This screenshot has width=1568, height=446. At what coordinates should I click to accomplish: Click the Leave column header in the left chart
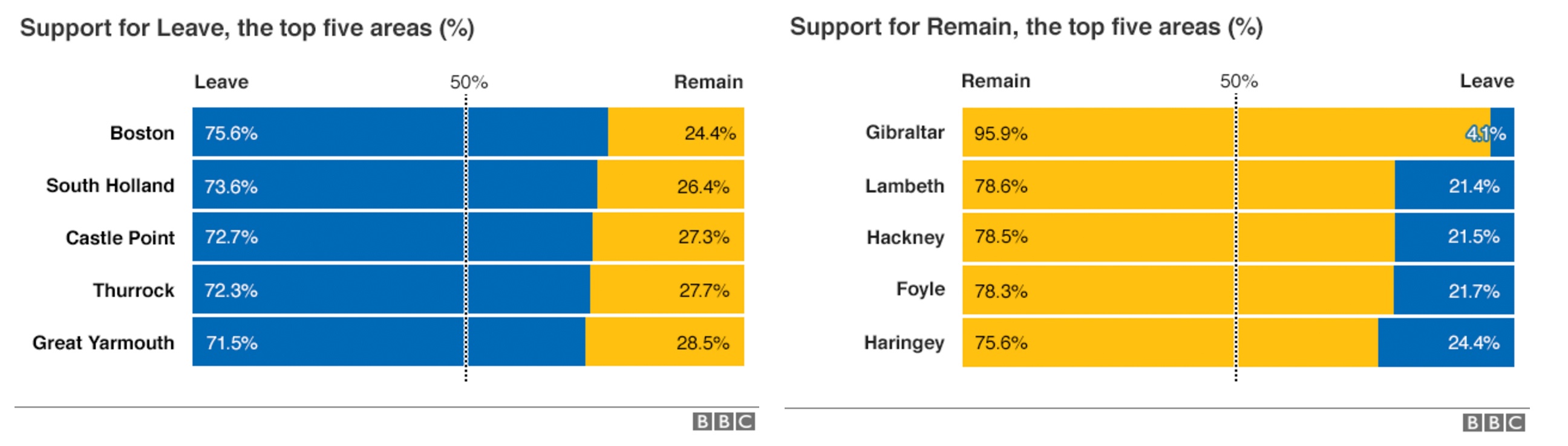click(221, 82)
